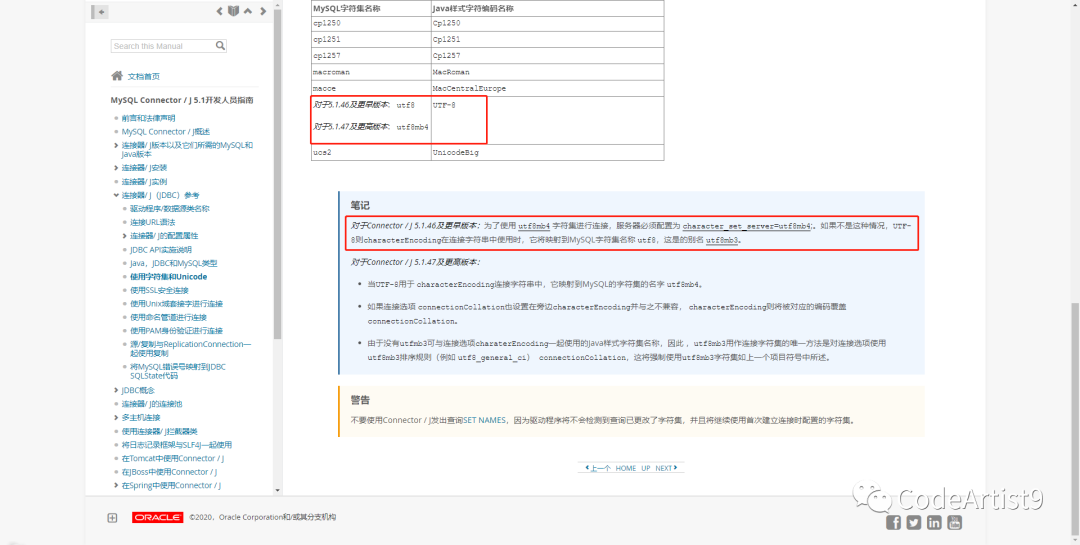Open 使用命名管道进行连接 in the sidebar

[x=168, y=318]
